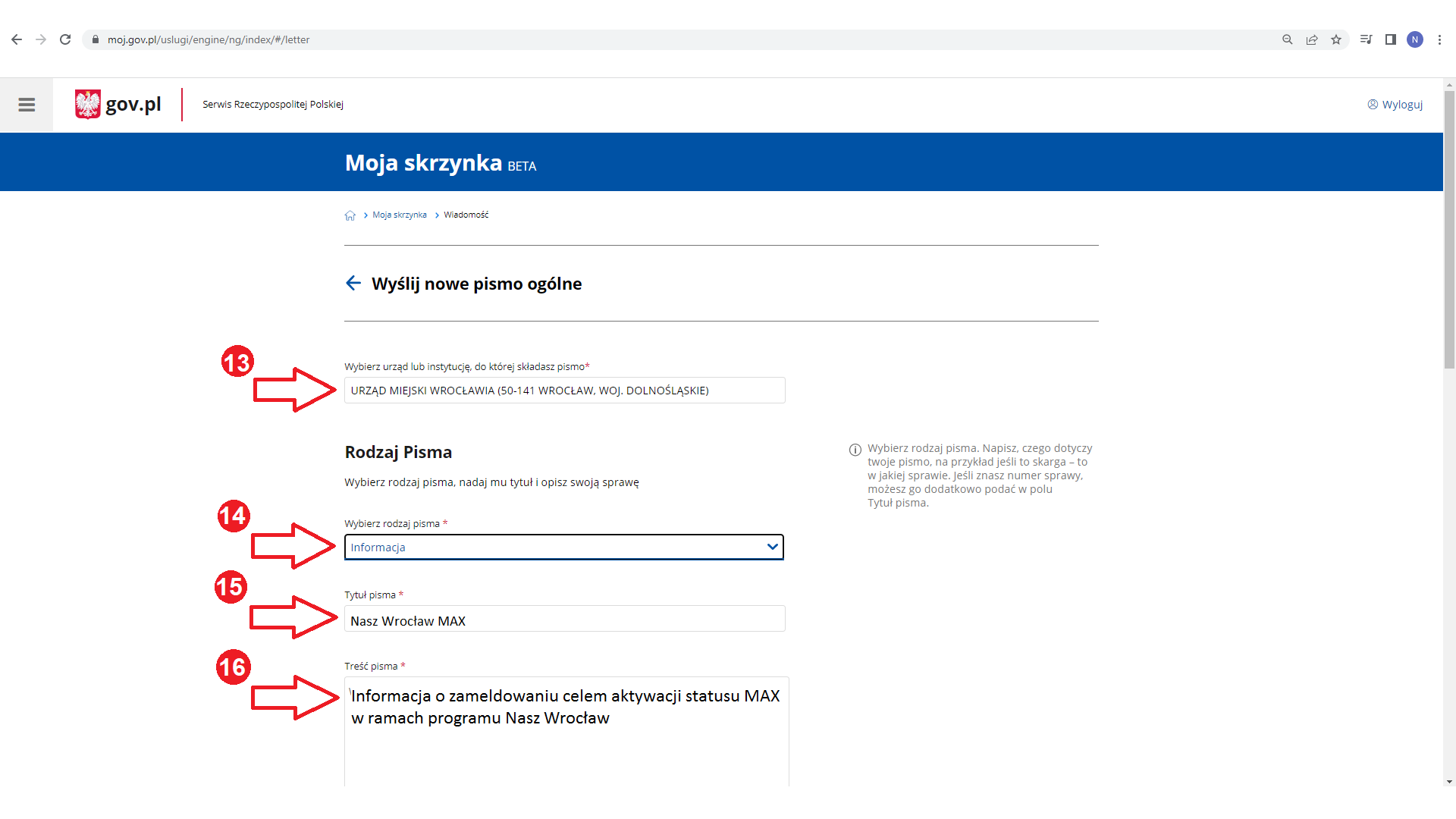Screen dimensions: 1456x819
Task: Open the hamburger menu on gov.pl
Action: tap(27, 105)
